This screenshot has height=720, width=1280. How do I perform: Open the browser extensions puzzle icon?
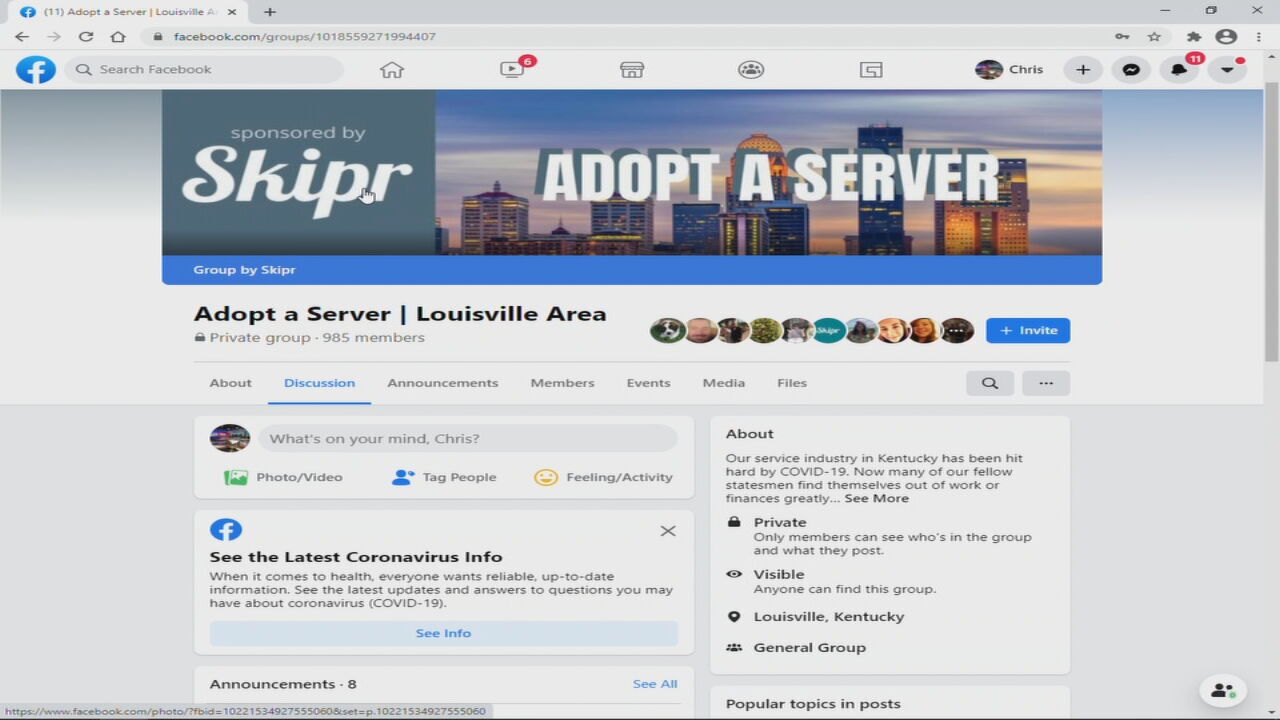(x=1194, y=36)
